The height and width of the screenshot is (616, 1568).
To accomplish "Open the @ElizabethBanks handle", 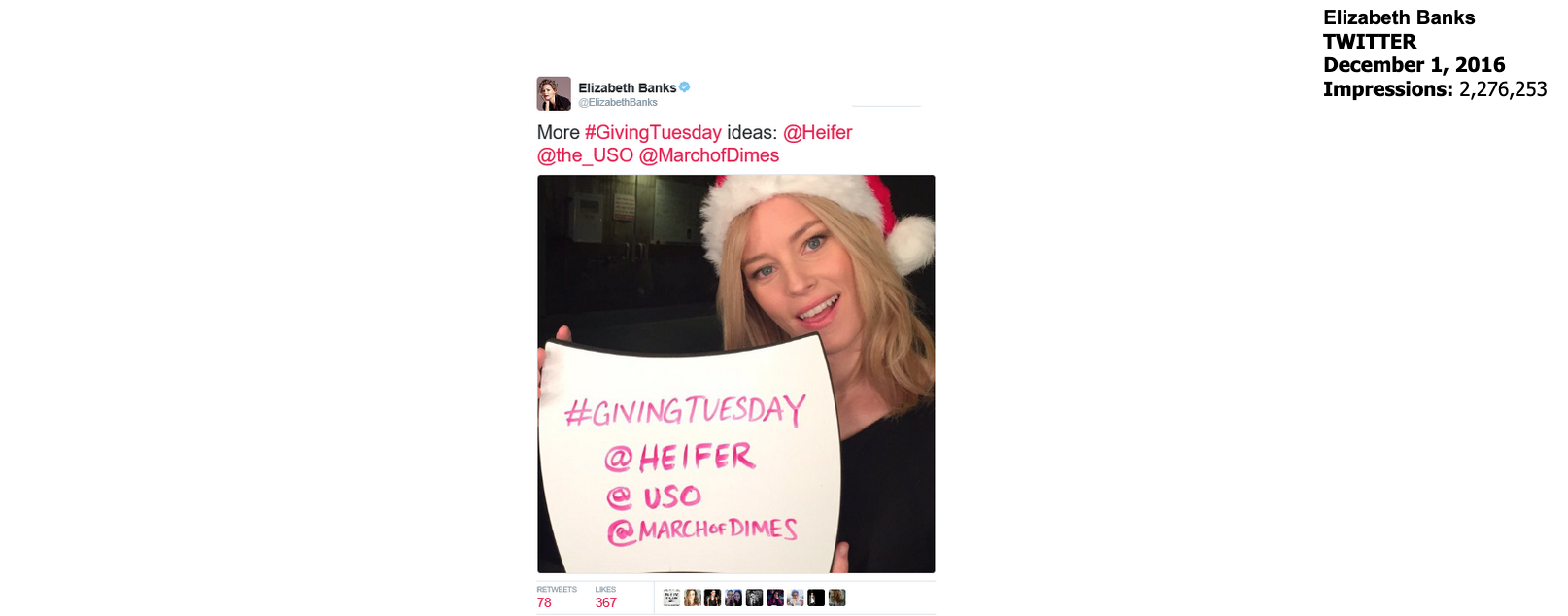I will (x=618, y=102).
